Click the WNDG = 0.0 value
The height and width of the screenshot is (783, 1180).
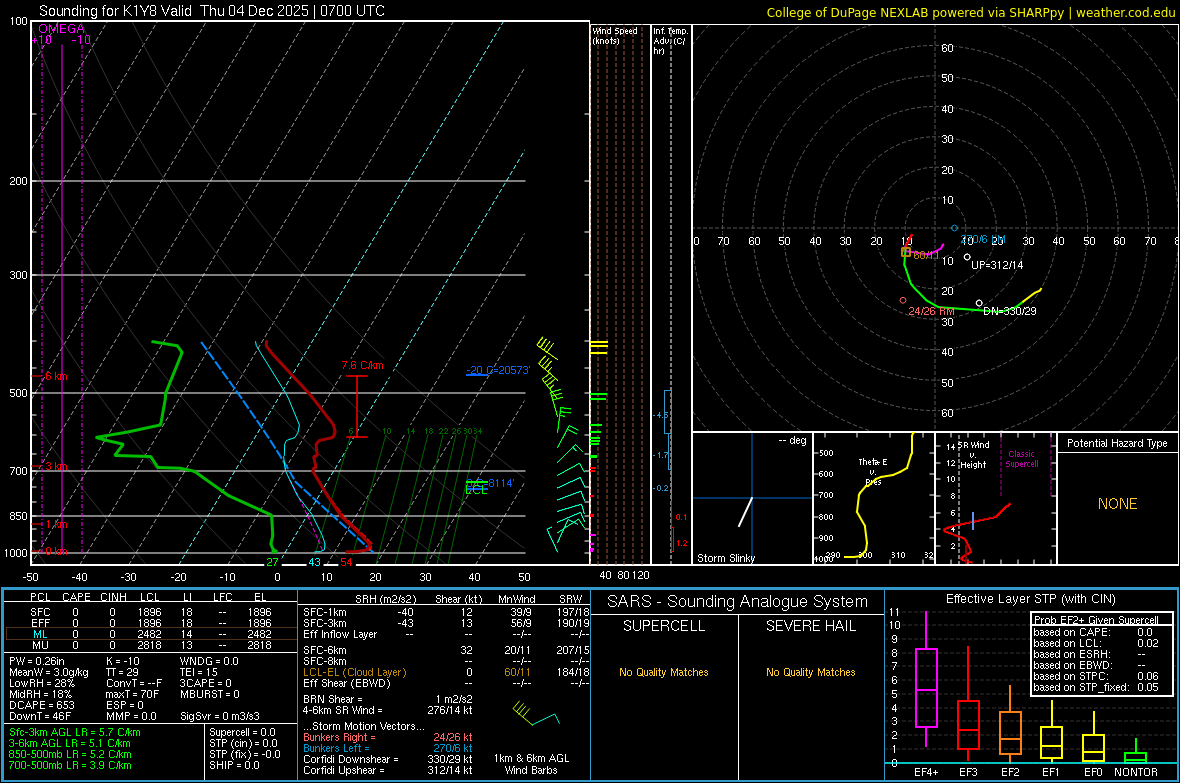(x=208, y=661)
